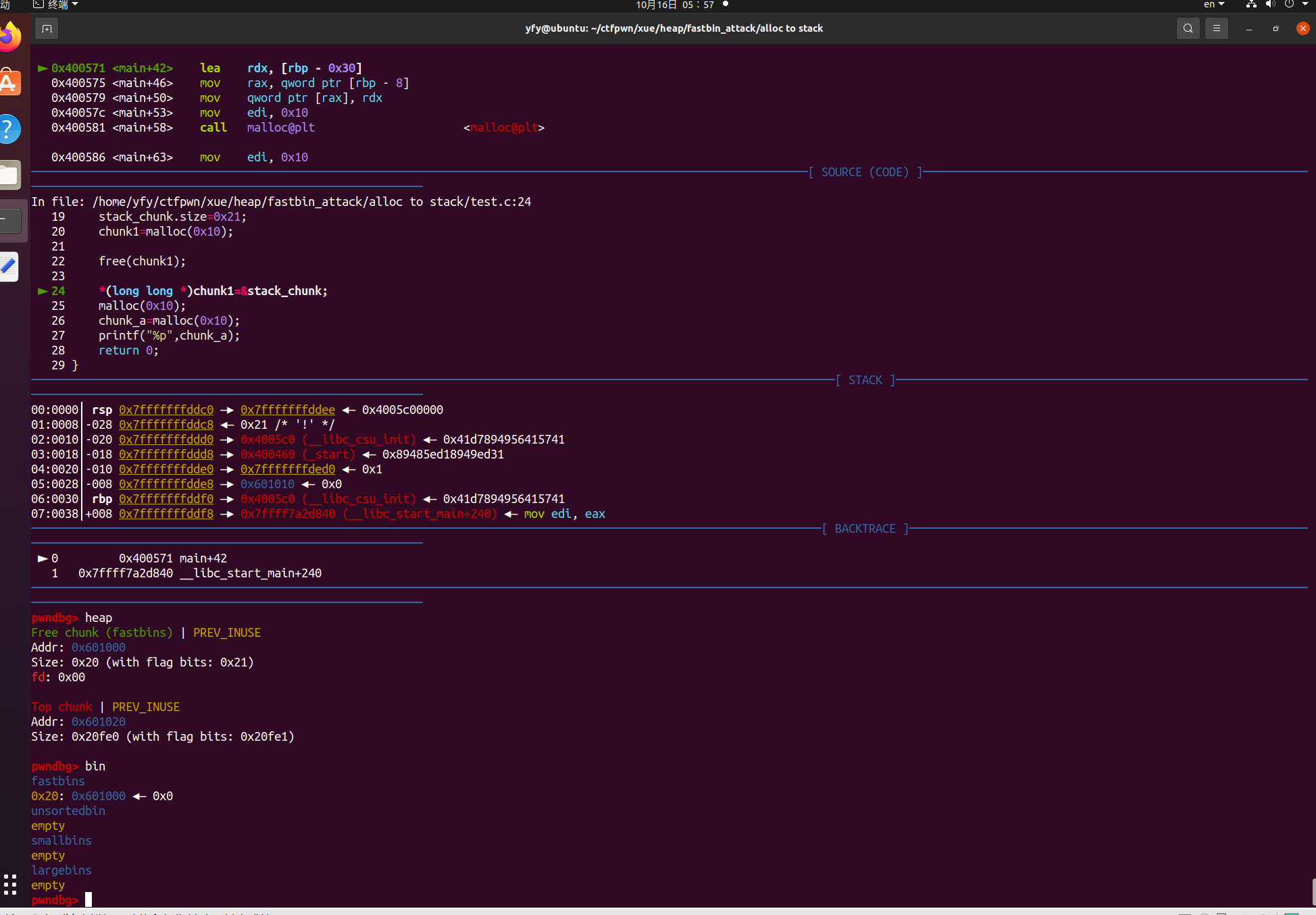
Task: Click the BACKTRACE section header
Action: pos(865,529)
